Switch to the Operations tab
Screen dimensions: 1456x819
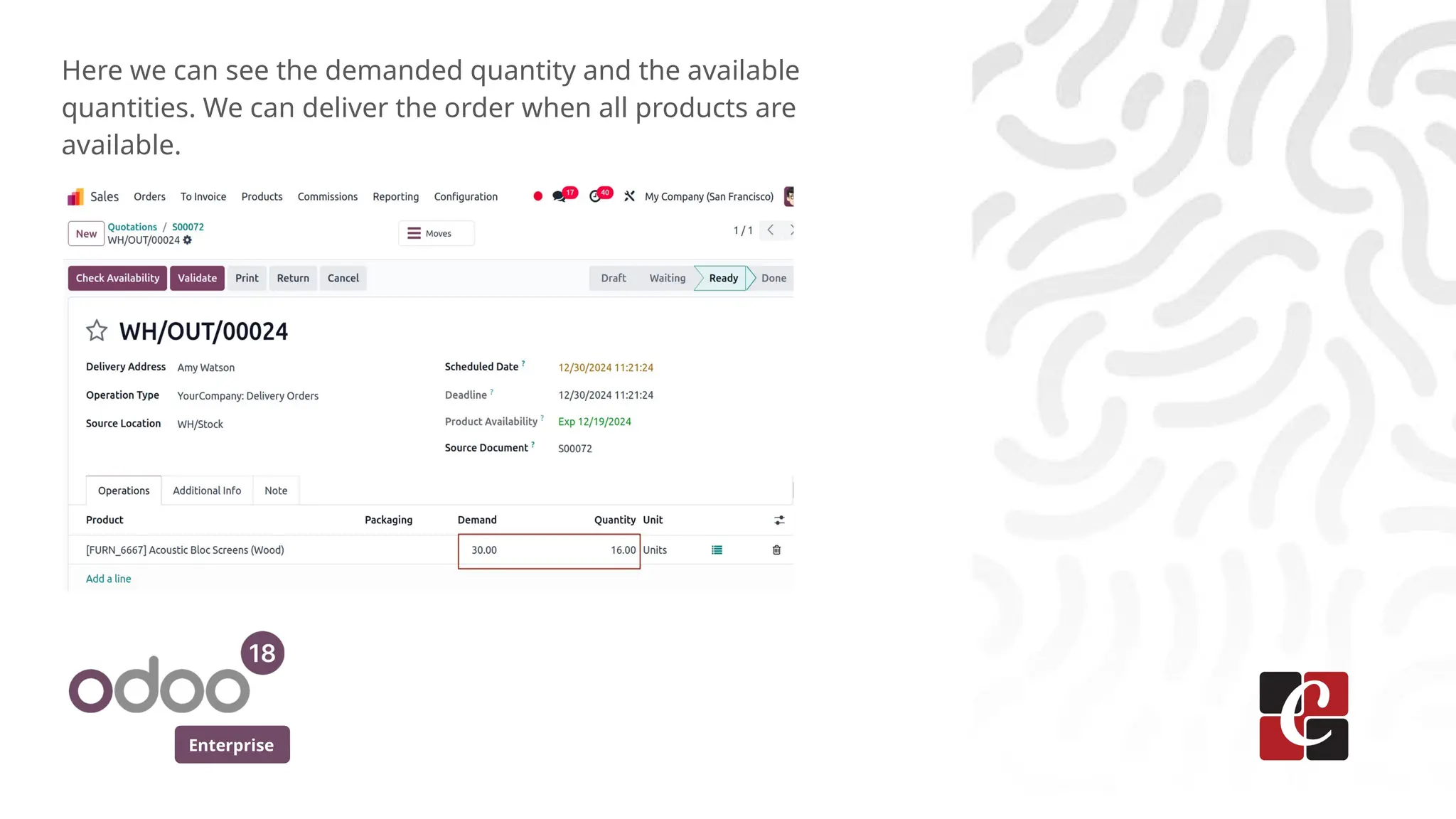point(124,491)
